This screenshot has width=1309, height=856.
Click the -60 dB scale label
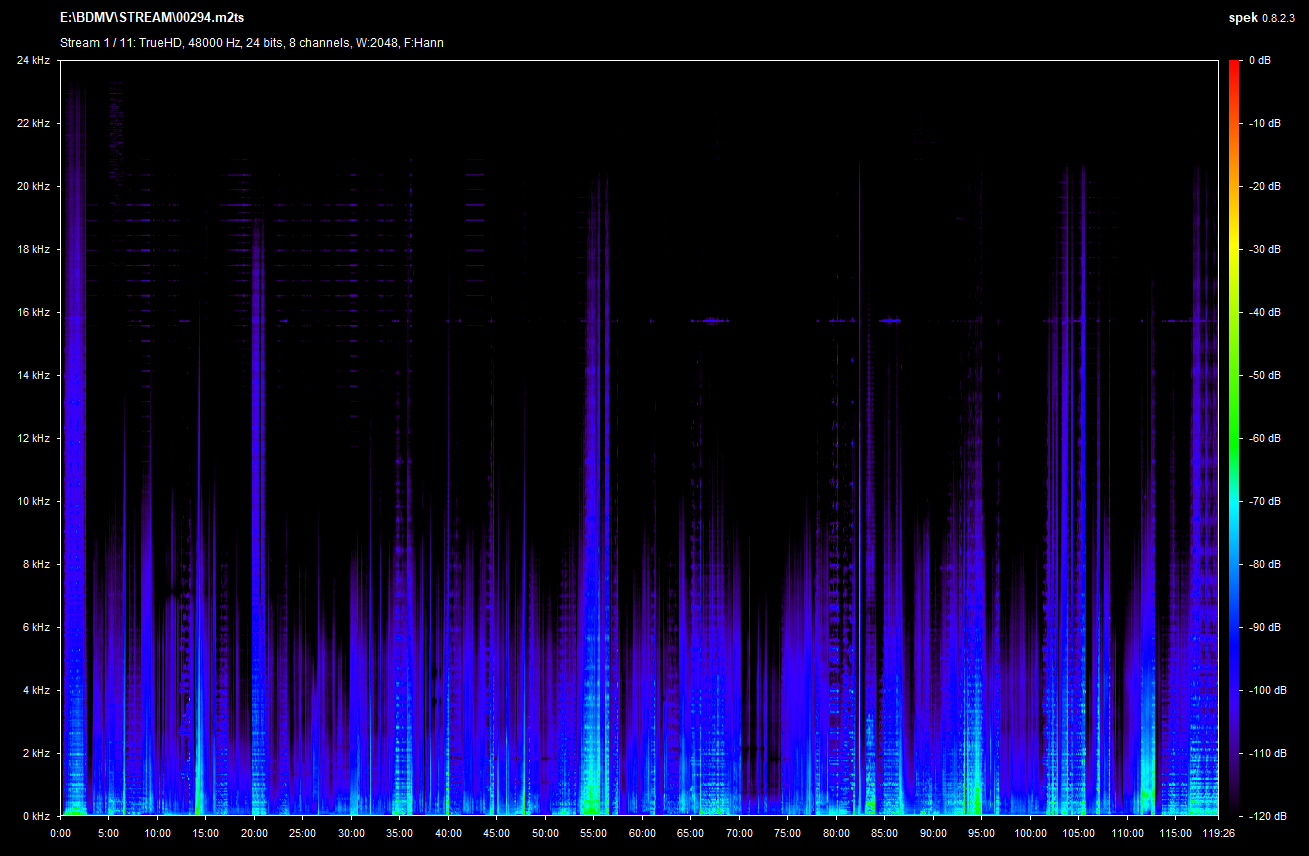(1265, 438)
